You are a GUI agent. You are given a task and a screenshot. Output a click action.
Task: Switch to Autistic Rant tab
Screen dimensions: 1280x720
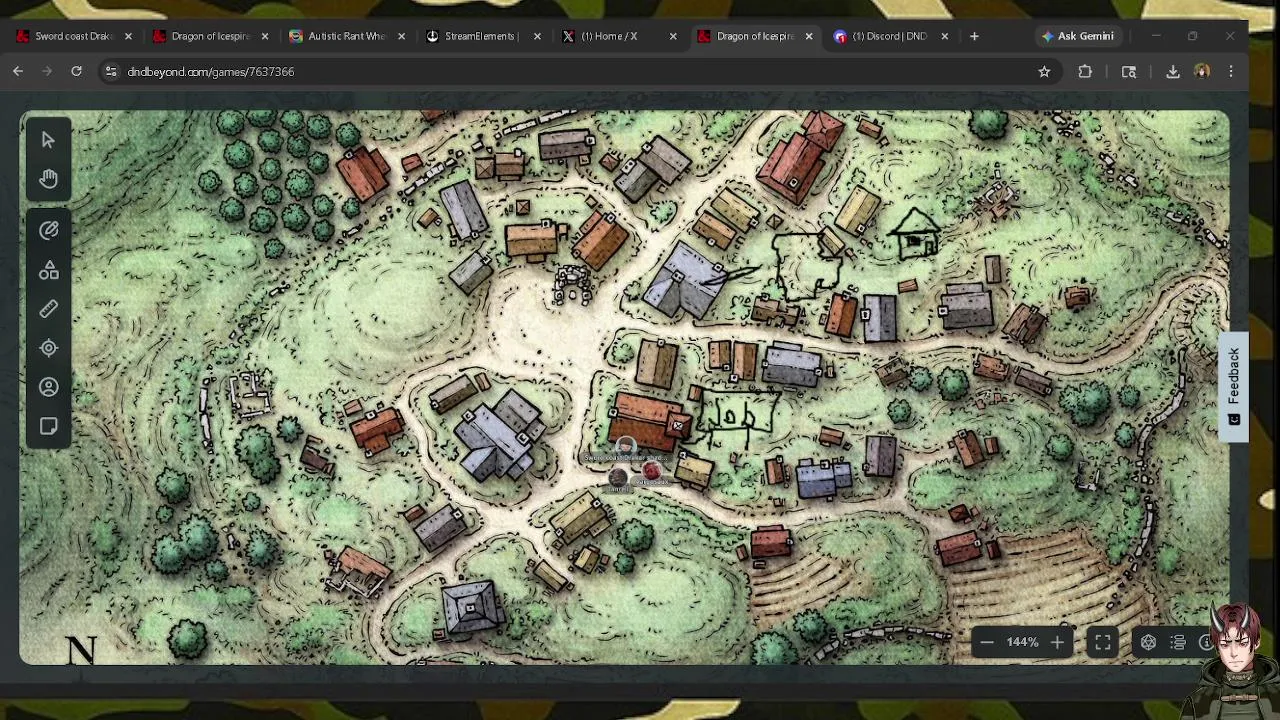(x=347, y=36)
